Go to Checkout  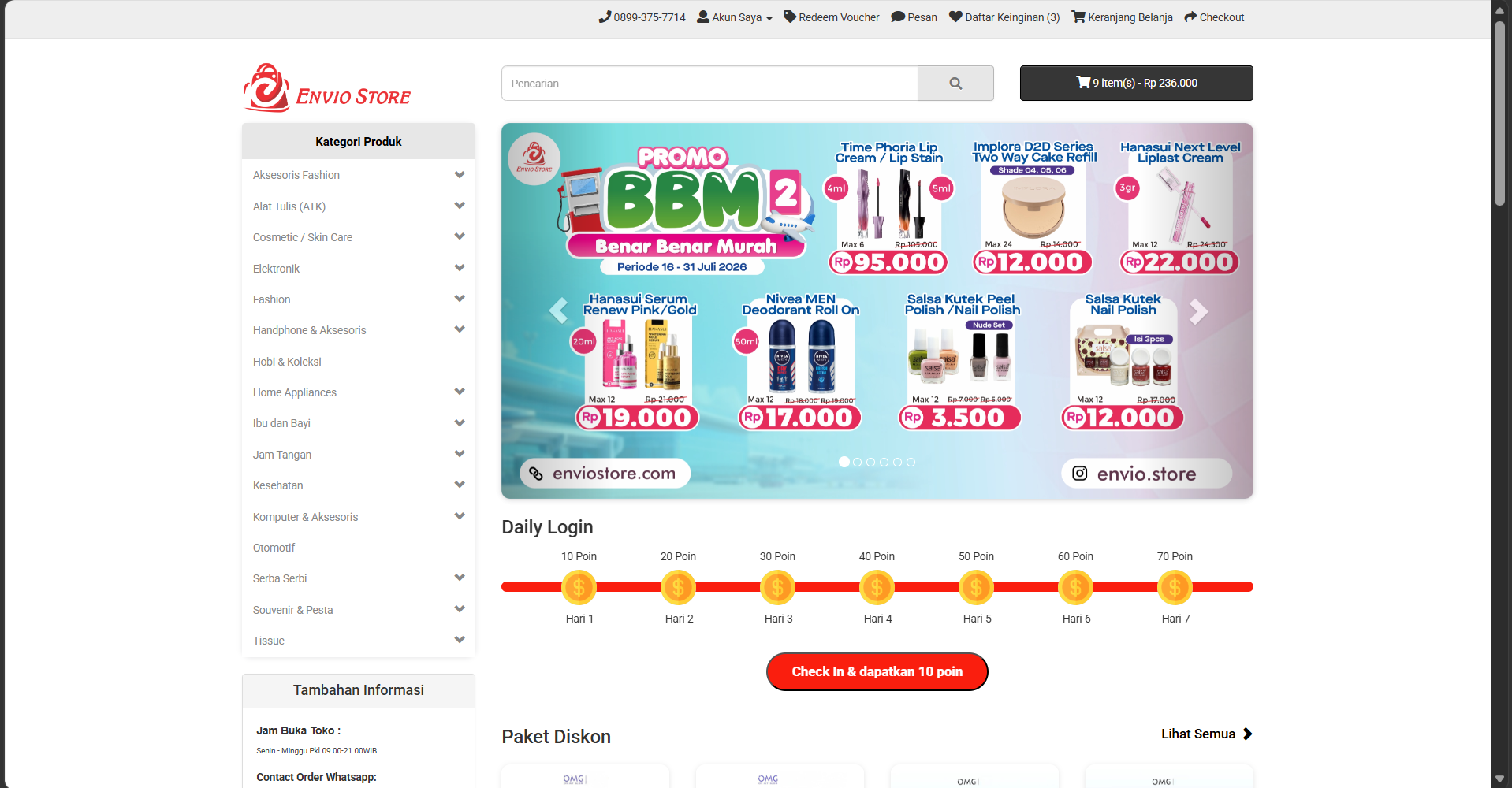(1214, 17)
